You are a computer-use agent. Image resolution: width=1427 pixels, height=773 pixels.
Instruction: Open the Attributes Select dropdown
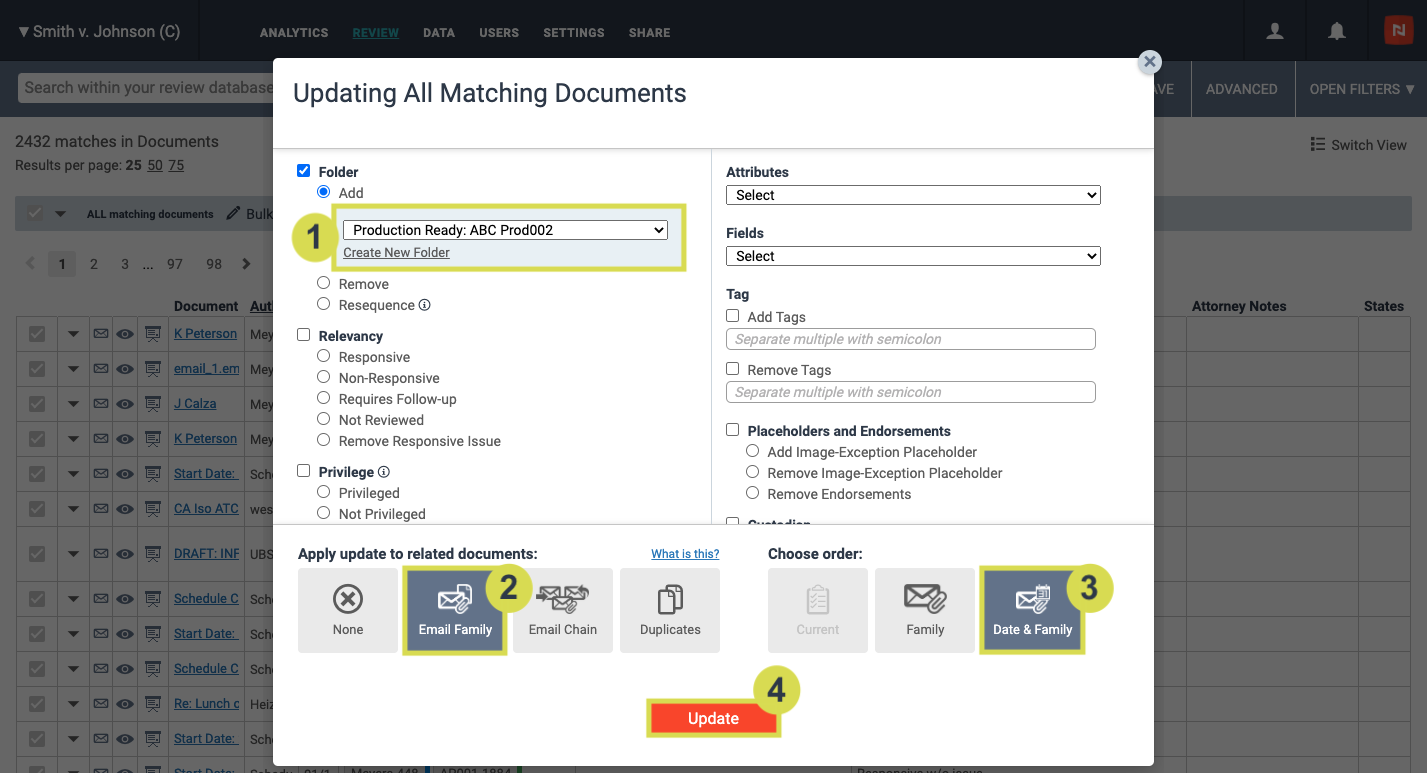(x=913, y=195)
